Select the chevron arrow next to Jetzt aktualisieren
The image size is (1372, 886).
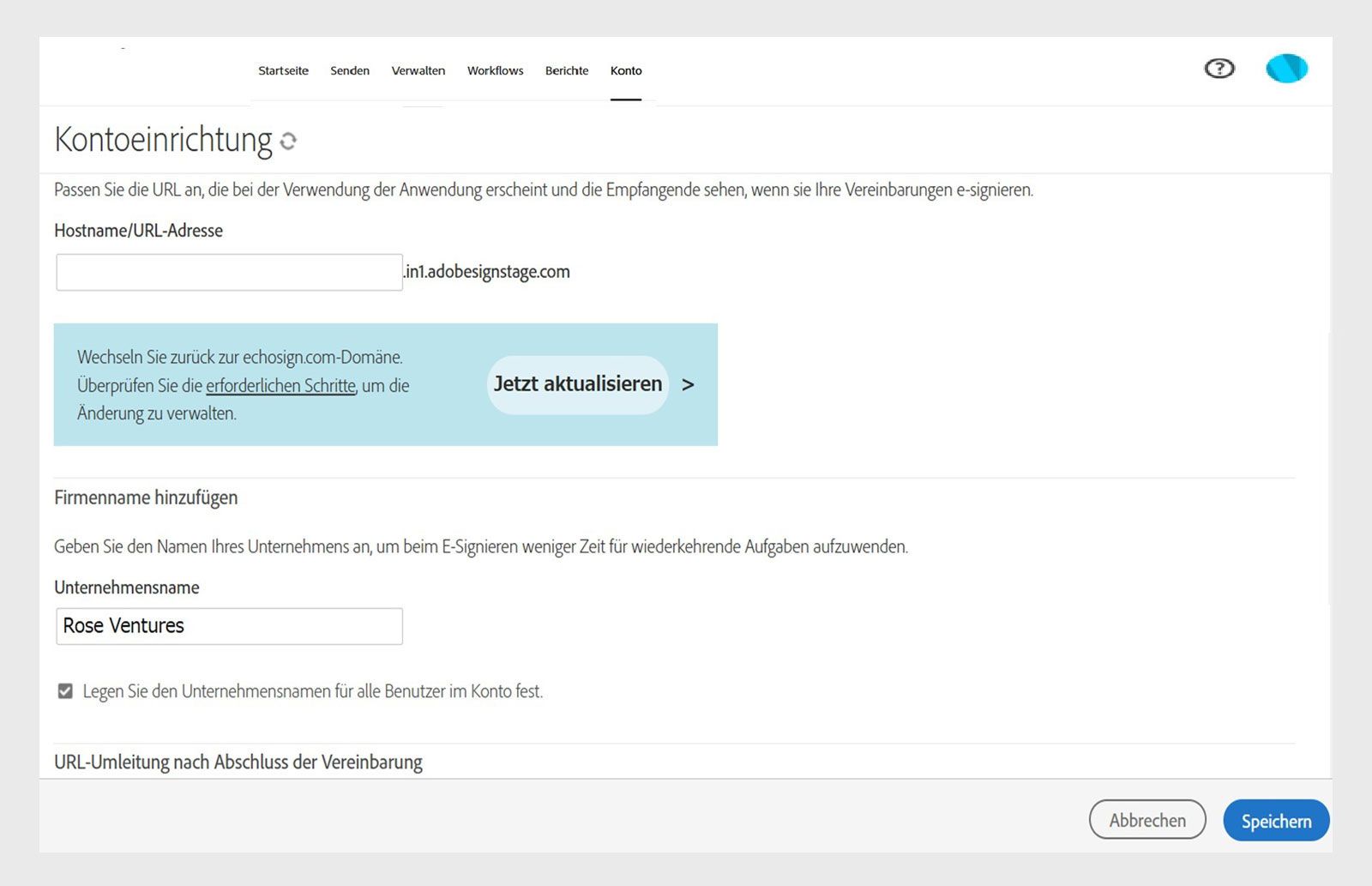pyautogui.click(x=689, y=385)
